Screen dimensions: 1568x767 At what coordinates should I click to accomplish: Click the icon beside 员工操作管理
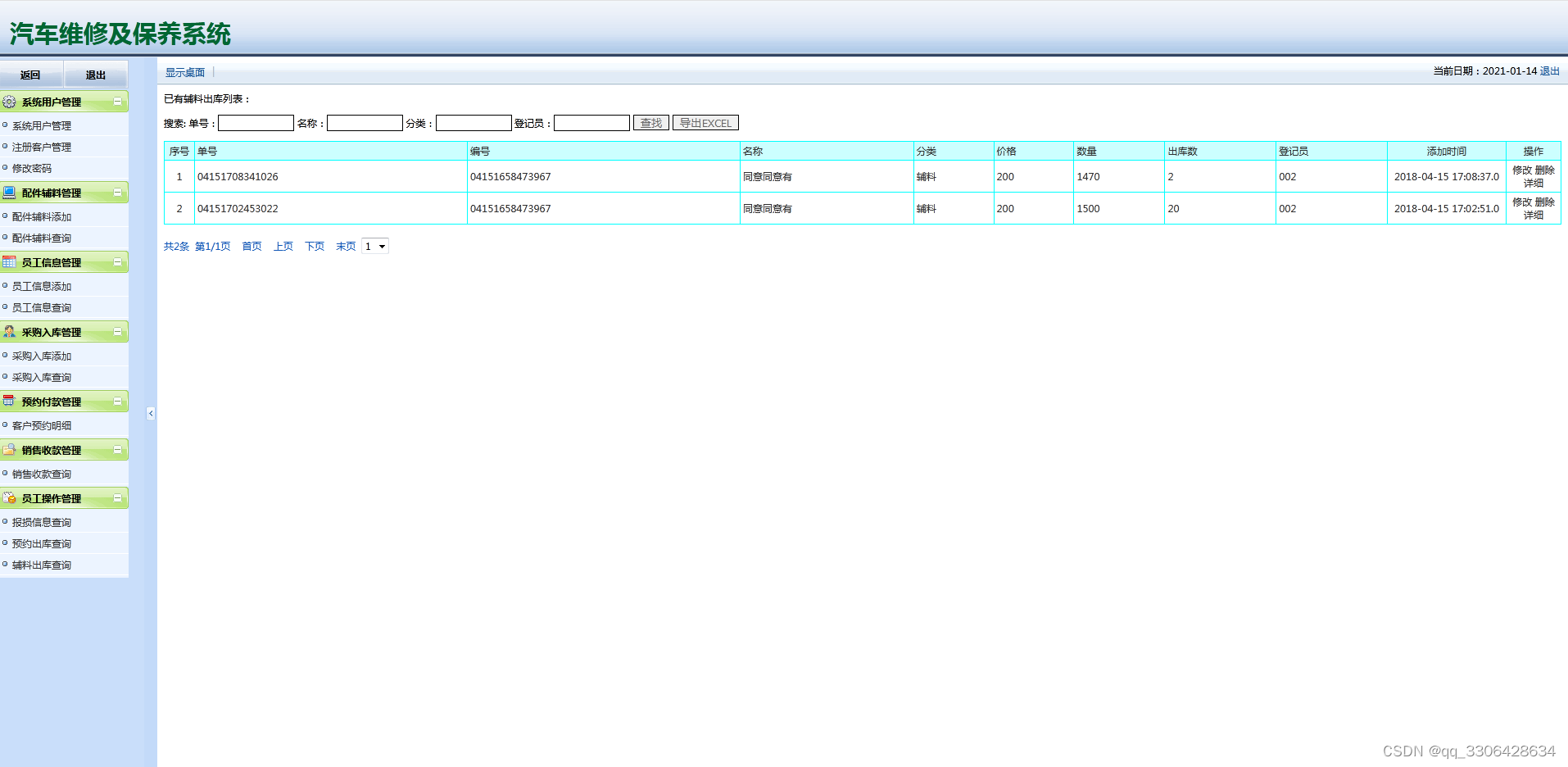[x=9, y=498]
